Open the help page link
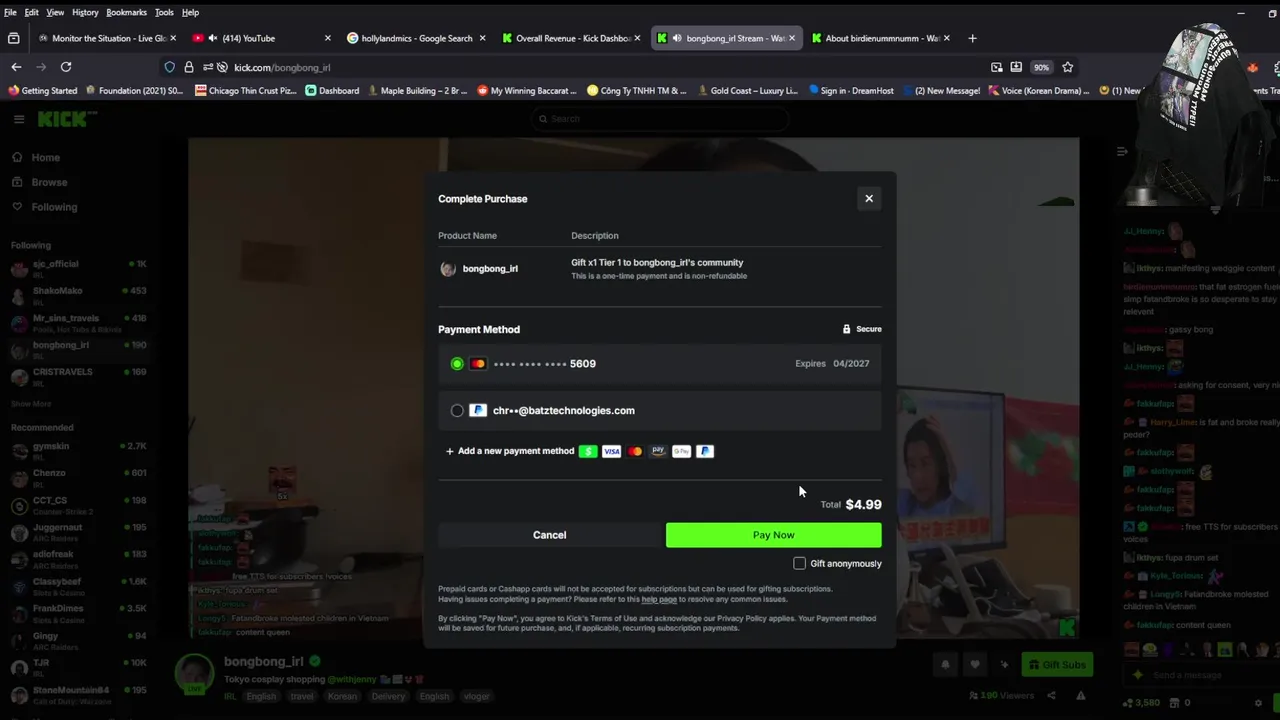 coord(659,599)
